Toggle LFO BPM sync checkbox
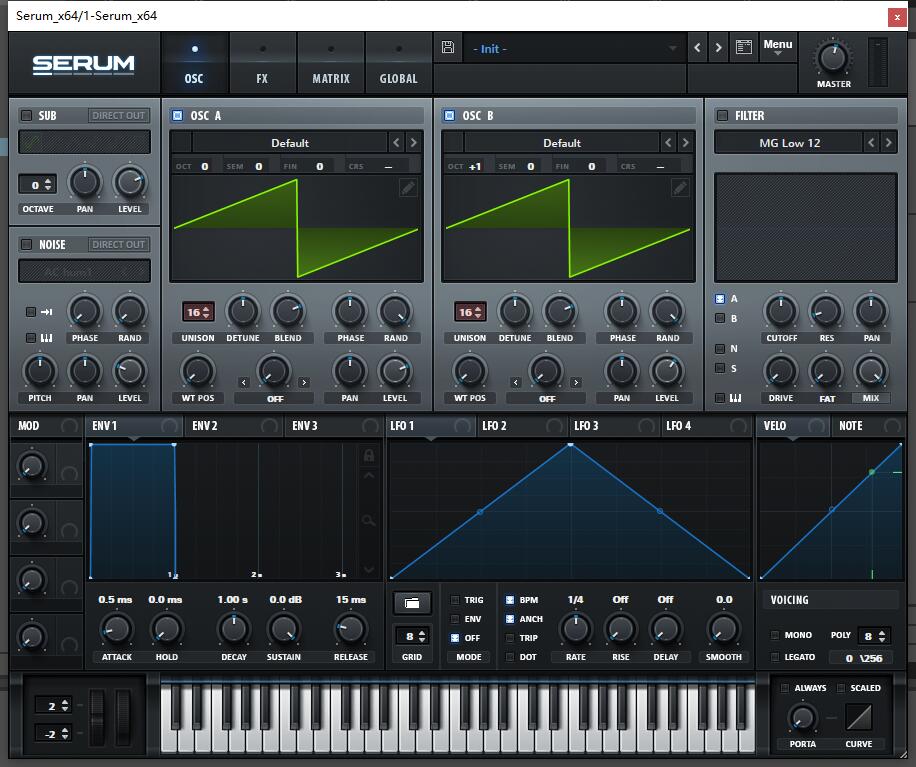 [509, 600]
